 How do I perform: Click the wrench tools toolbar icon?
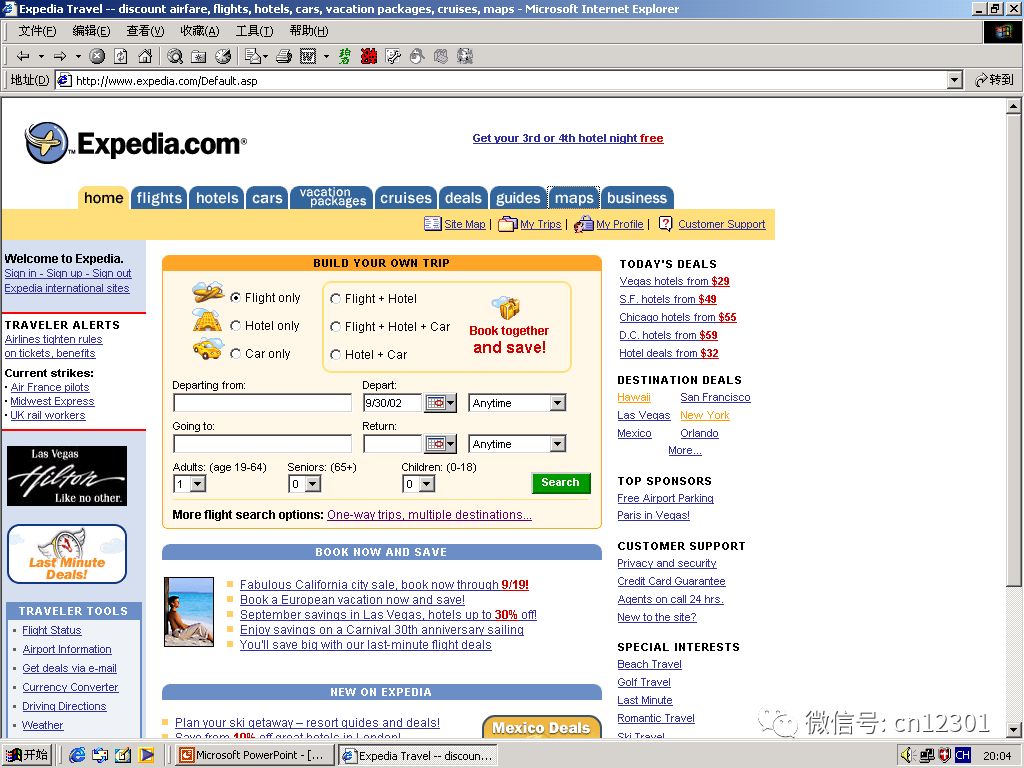(392, 57)
